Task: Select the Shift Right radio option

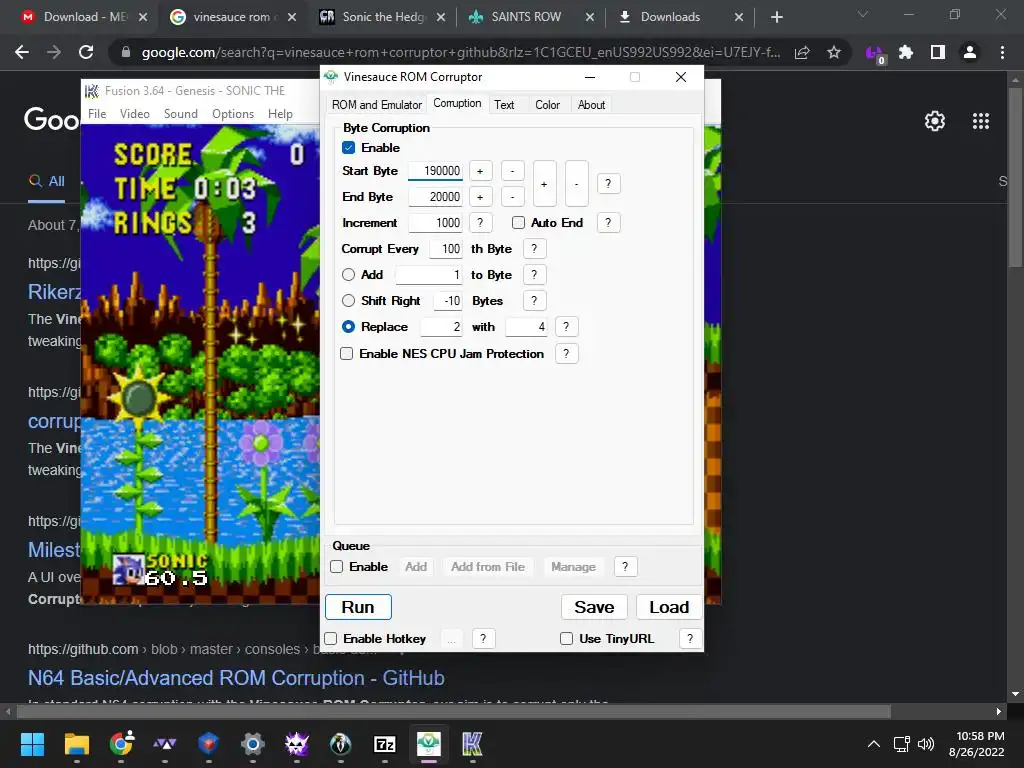Action: click(x=349, y=300)
